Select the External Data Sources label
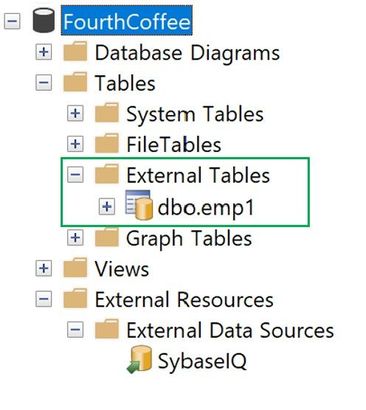Image resolution: width=366 pixels, height=410 pixels. 230,330
